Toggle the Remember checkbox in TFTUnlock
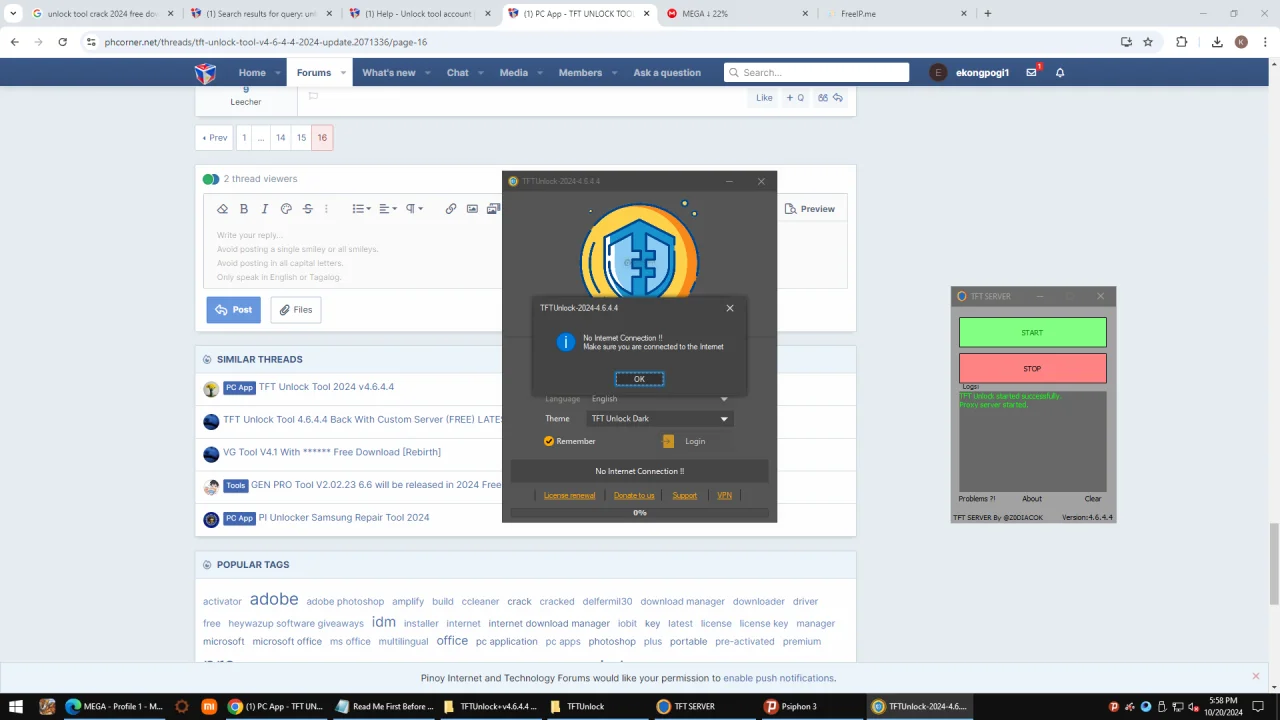The image size is (1280, 720). click(x=549, y=441)
